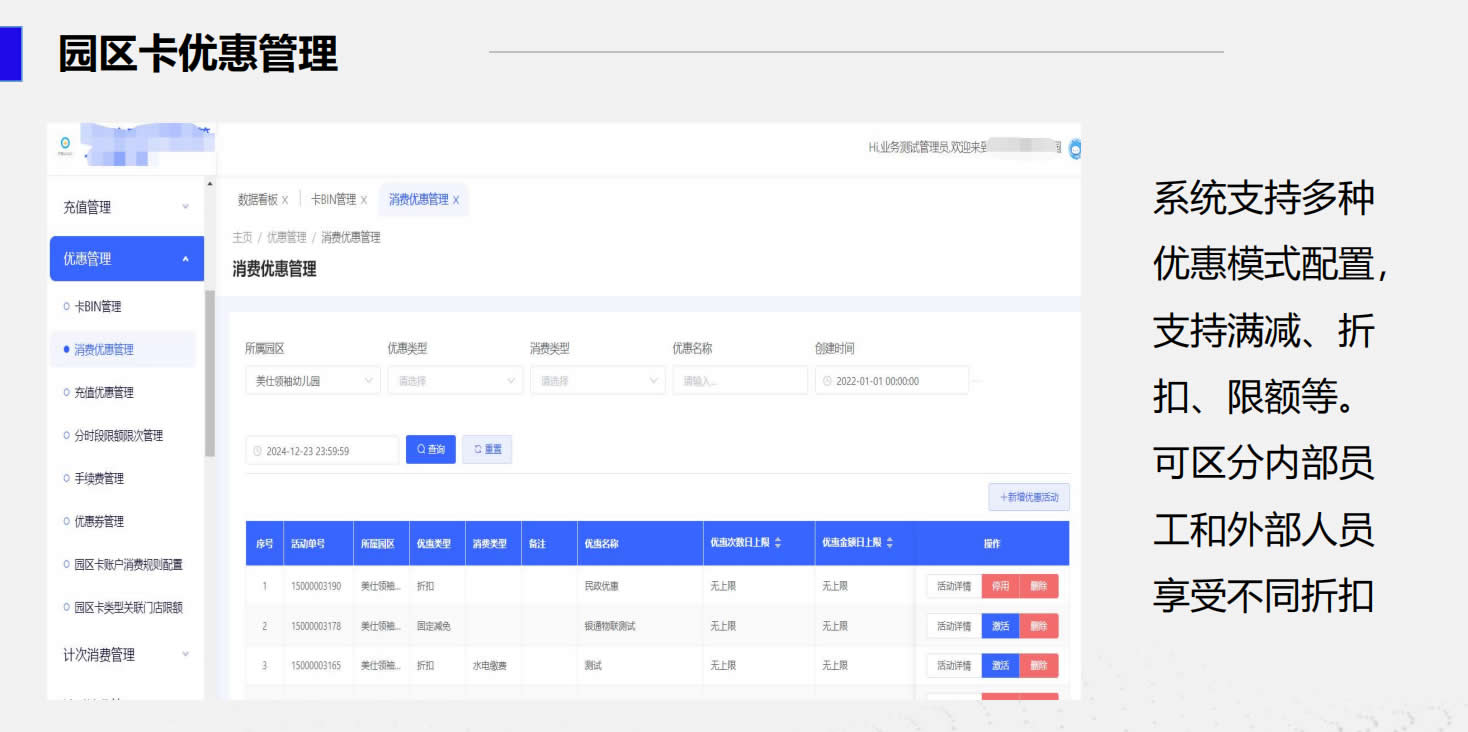Viewport: 1468px width, 732px height.
Task: Close the 卡BIN管理 tab with its X
Action: click(x=364, y=200)
